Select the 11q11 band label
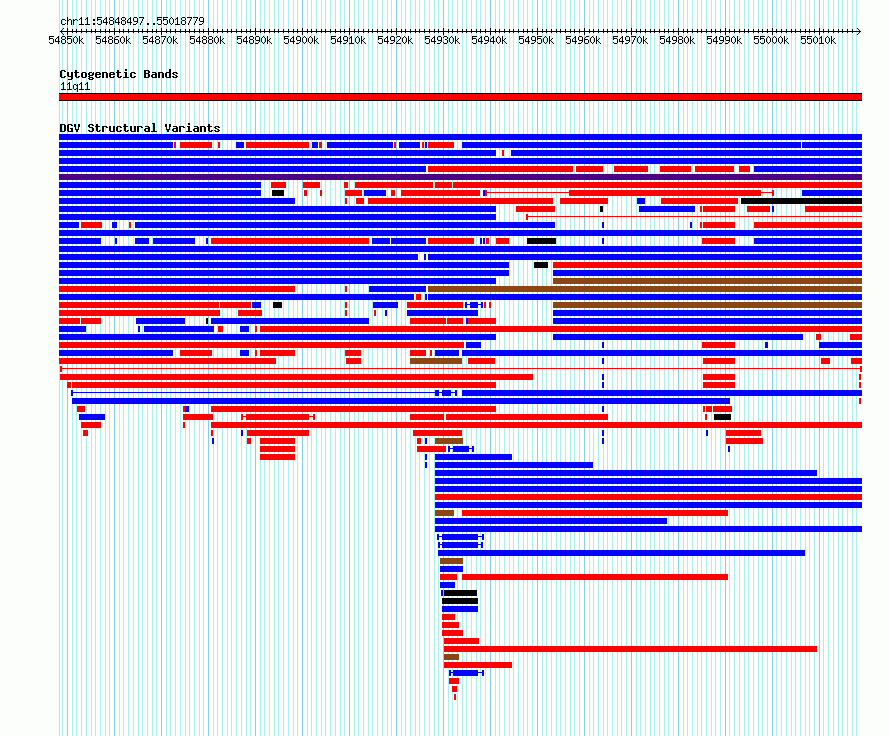 tap(75, 87)
